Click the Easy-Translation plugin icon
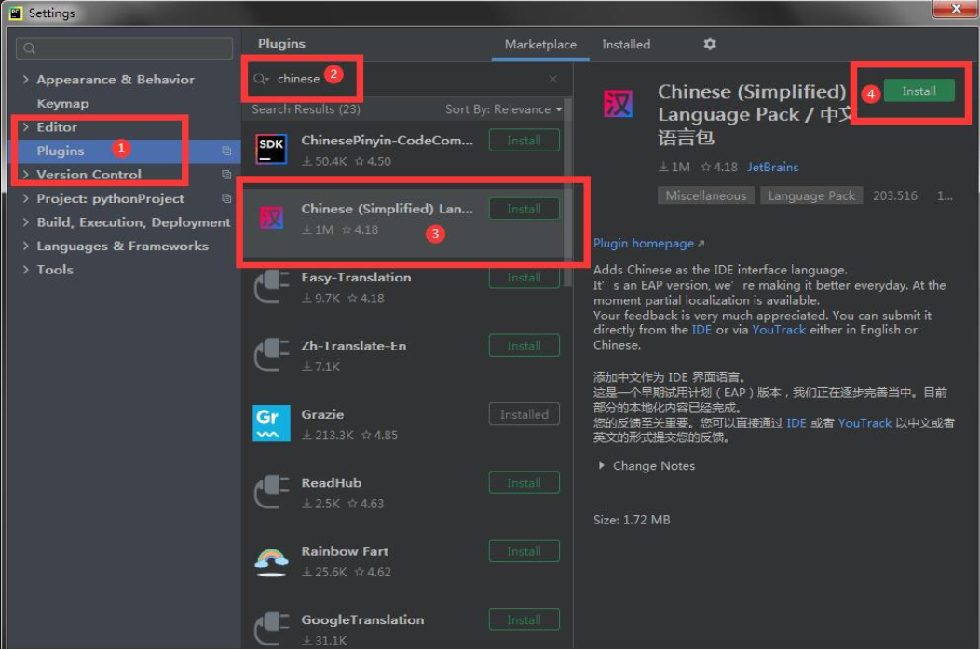 tap(271, 287)
